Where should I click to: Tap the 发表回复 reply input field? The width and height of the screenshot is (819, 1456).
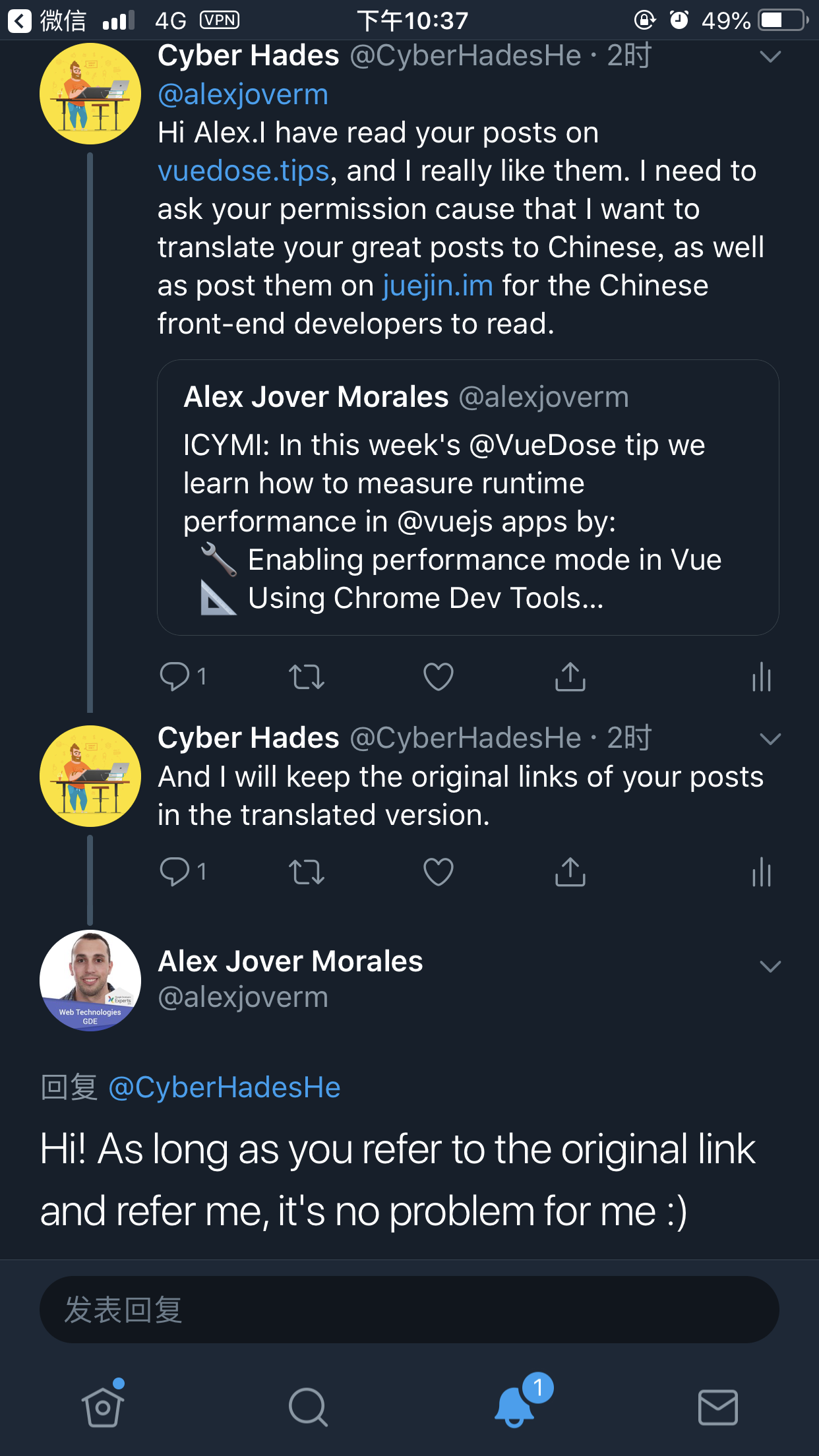(x=409, y=1310)
